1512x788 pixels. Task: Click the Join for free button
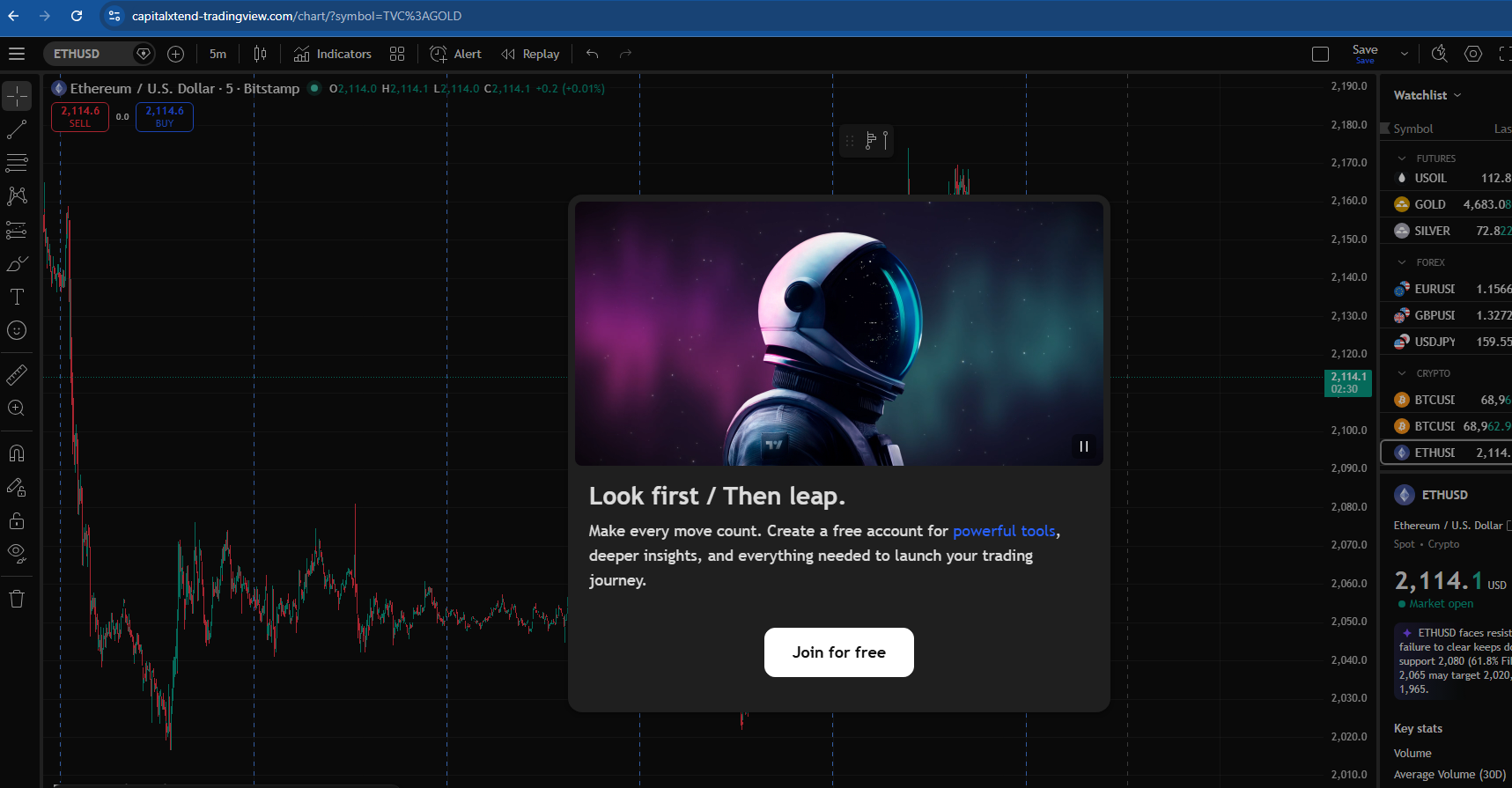[x=838, y=652]
